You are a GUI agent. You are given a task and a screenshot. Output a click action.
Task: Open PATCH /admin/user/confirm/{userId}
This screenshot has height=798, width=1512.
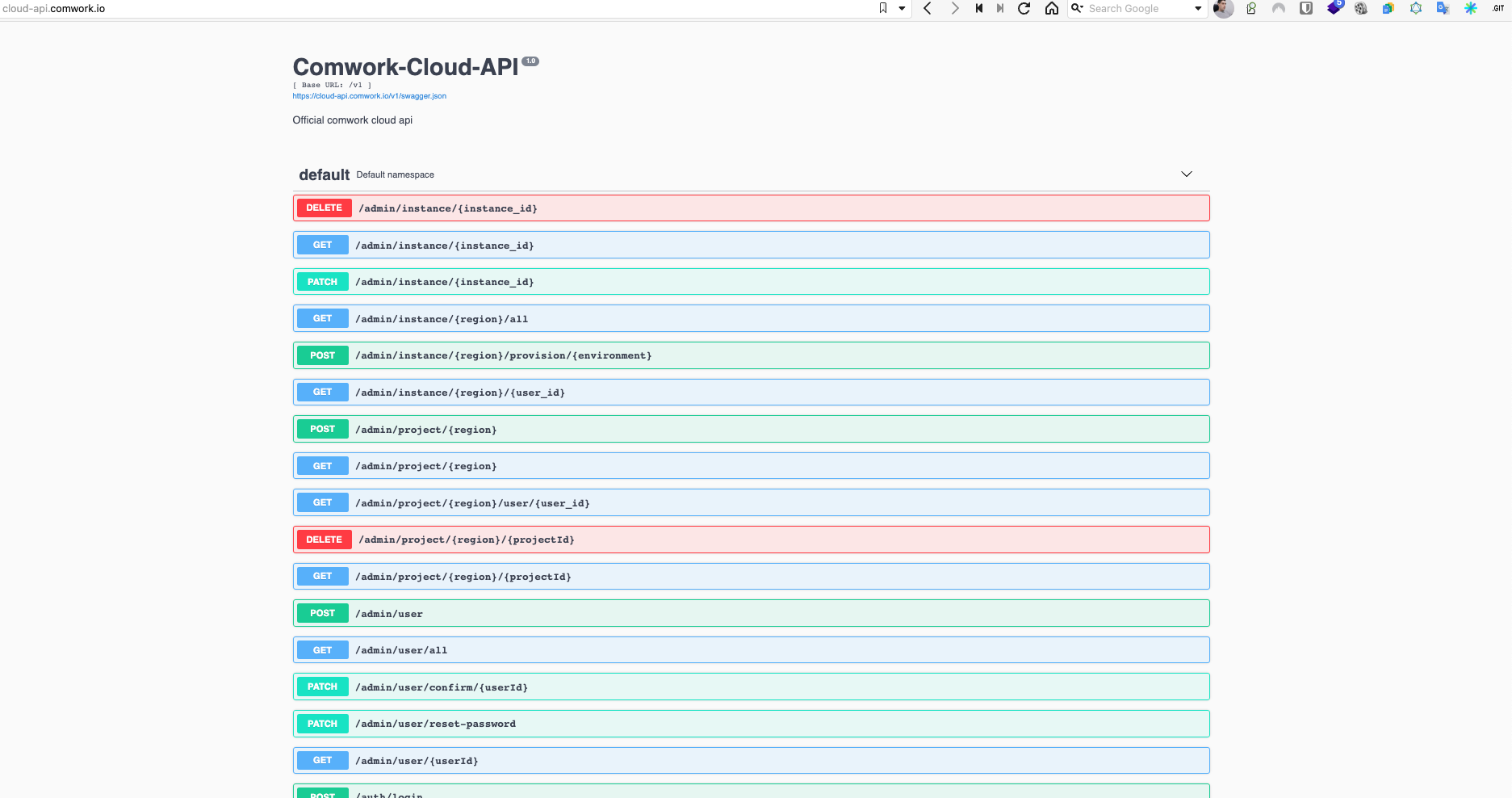click(751, 687)
